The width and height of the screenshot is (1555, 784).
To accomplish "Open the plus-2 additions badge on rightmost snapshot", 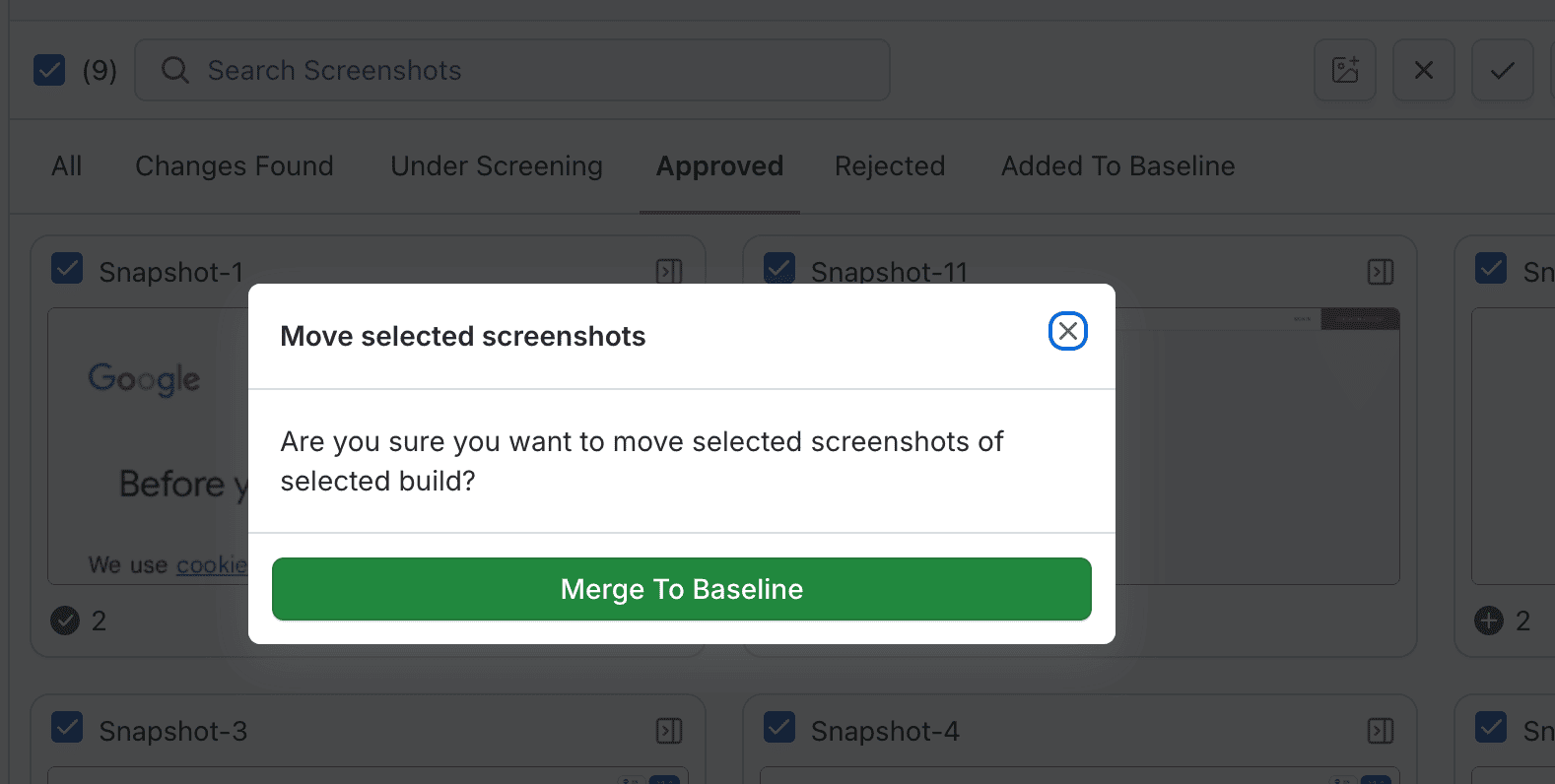I will coord(1488,621).
